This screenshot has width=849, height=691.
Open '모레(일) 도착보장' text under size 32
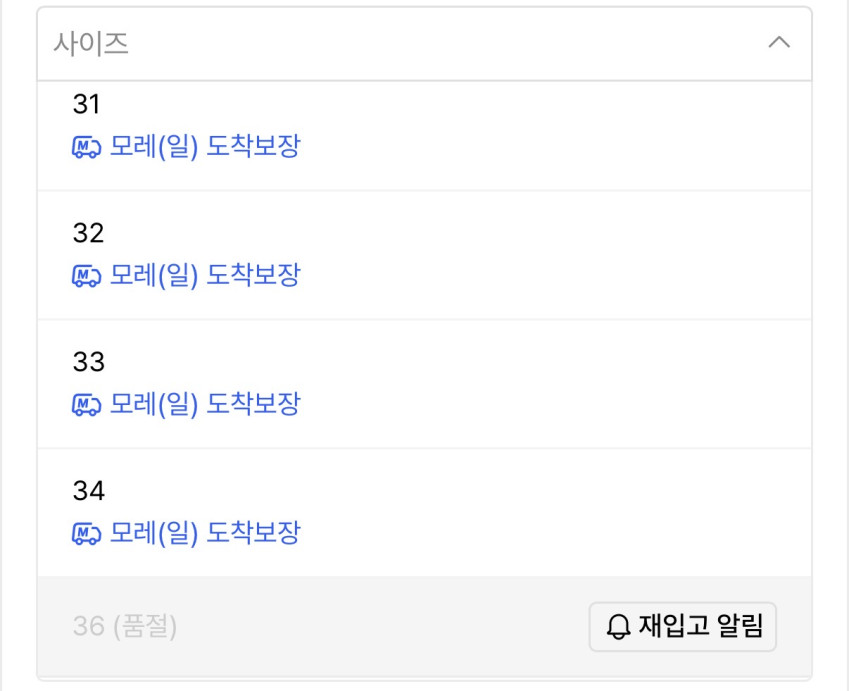[205, 275]
